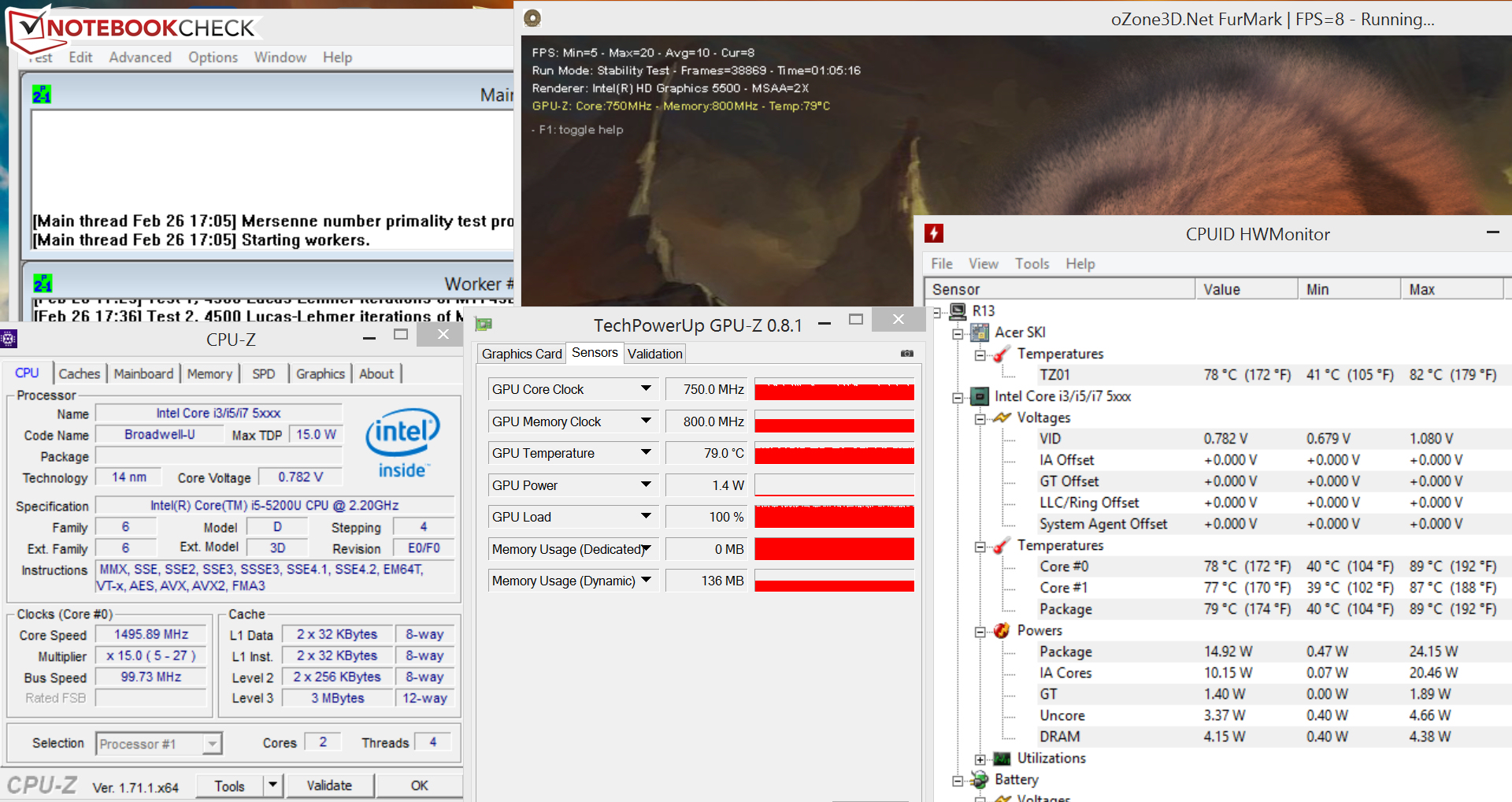Click the OK button in CPU-Z

pyautogui.click(x=420, y=785)
